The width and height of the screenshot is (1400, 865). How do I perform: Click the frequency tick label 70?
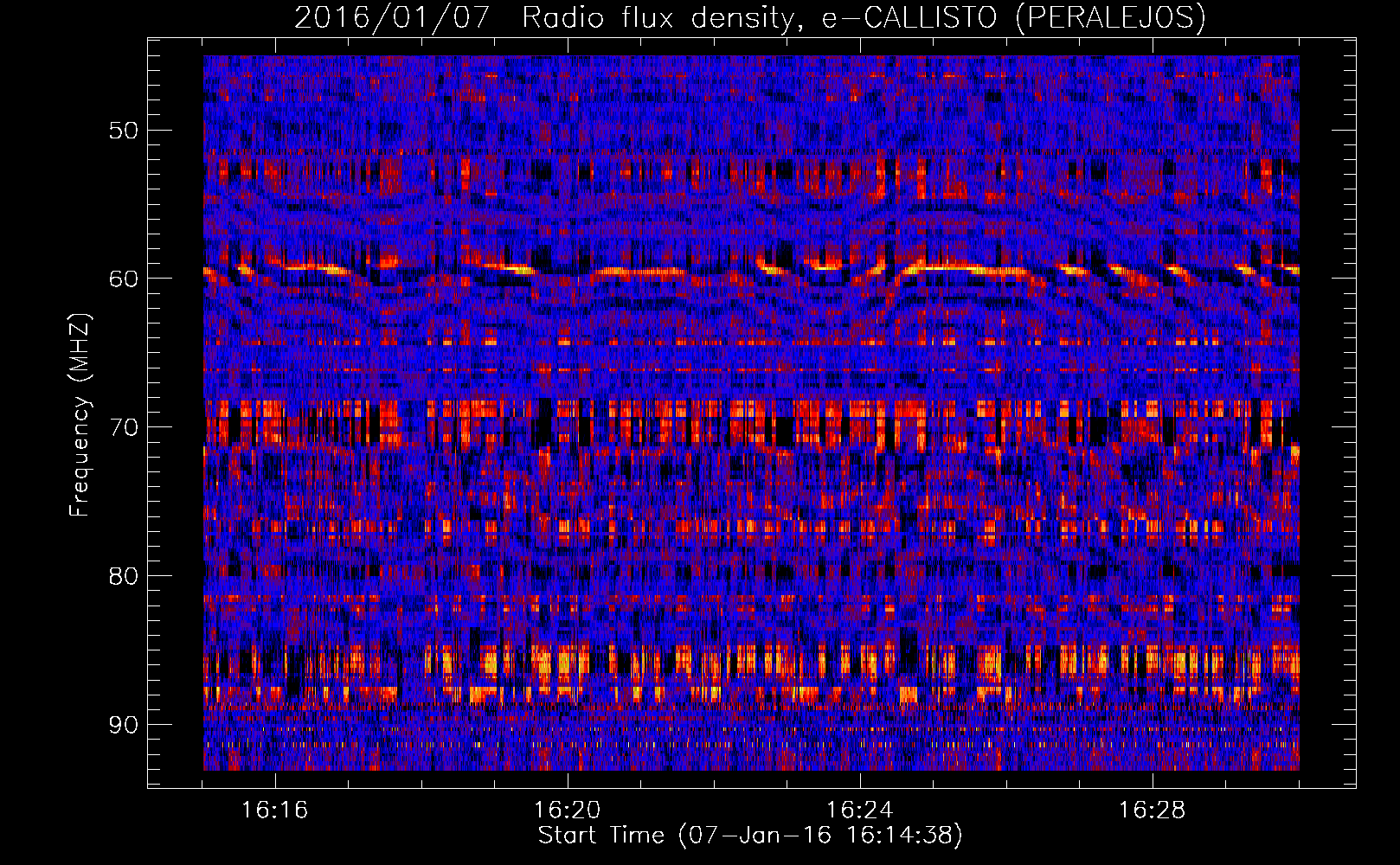point(124,427)
